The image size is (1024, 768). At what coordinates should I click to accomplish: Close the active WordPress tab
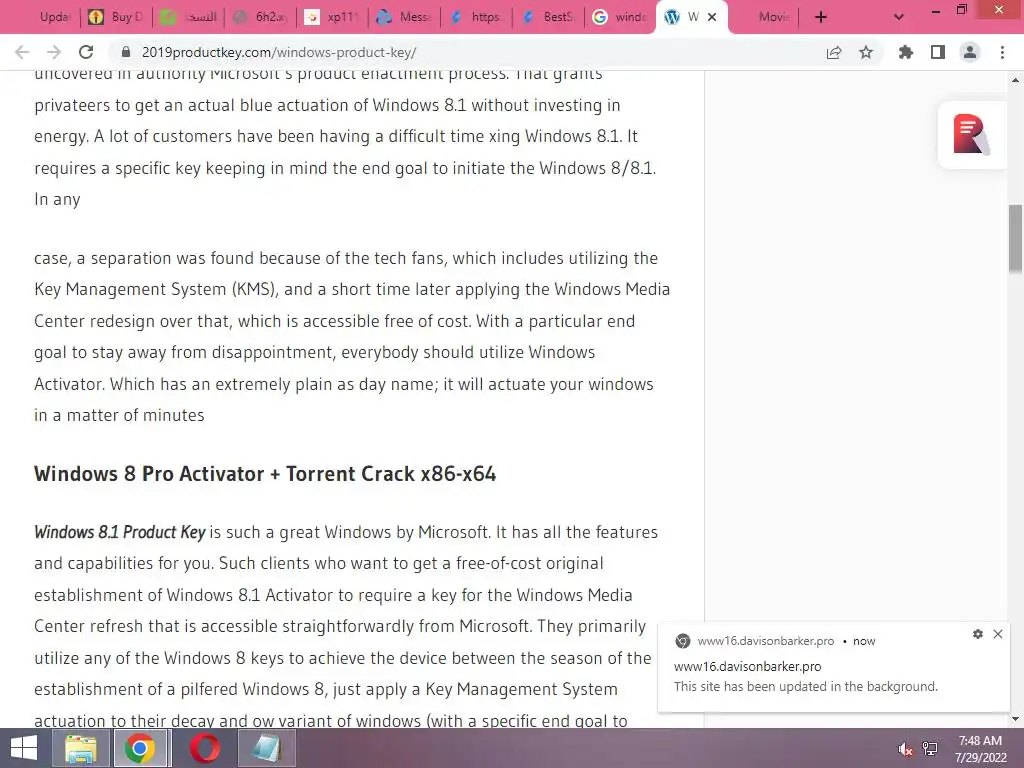[x=712, y=17]
